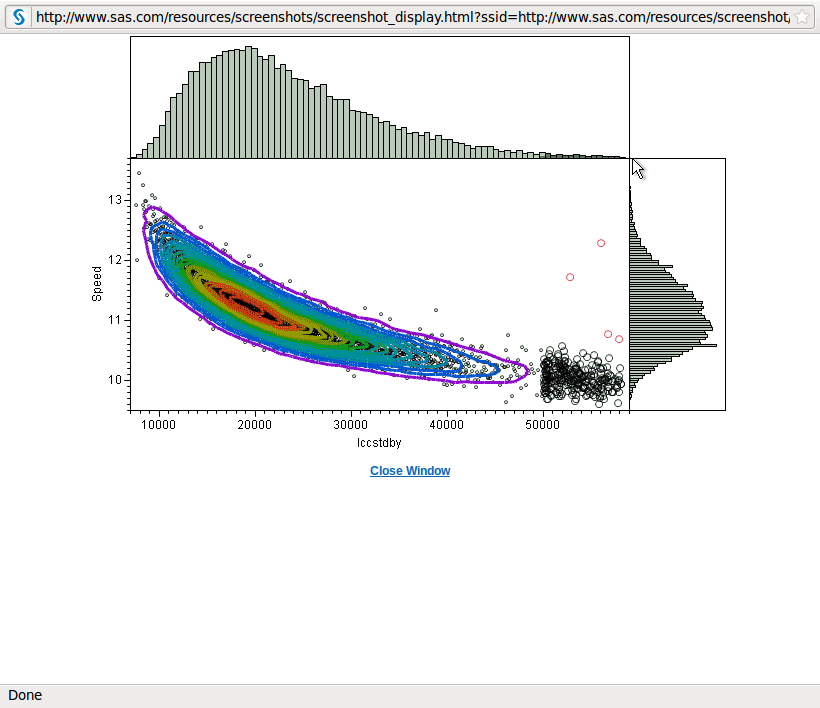Focus the URL address field
The width and height of the screenshot is (820, 708).
[410, 17]
